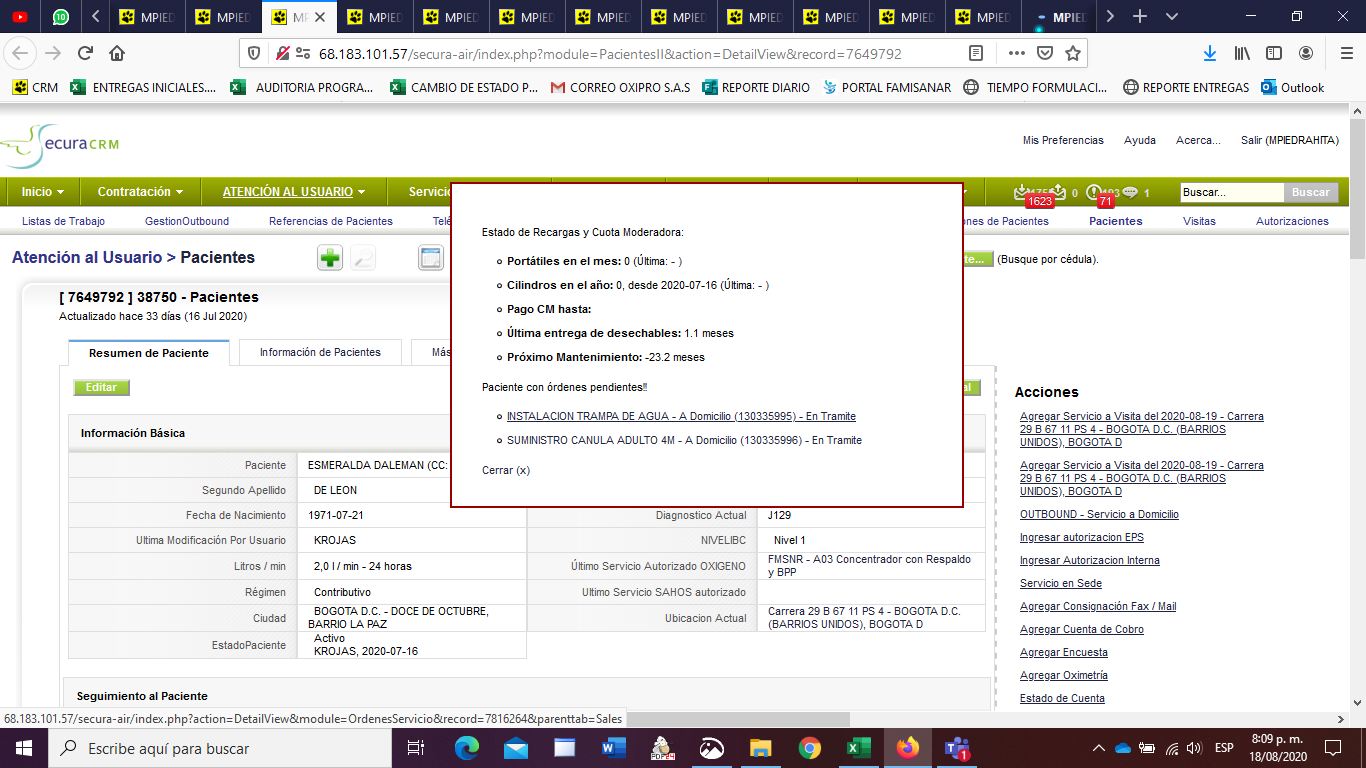Click the green Editar button
Image resolution: width=1366 pixels, height=768 pixels.
[x=101, y=388]
